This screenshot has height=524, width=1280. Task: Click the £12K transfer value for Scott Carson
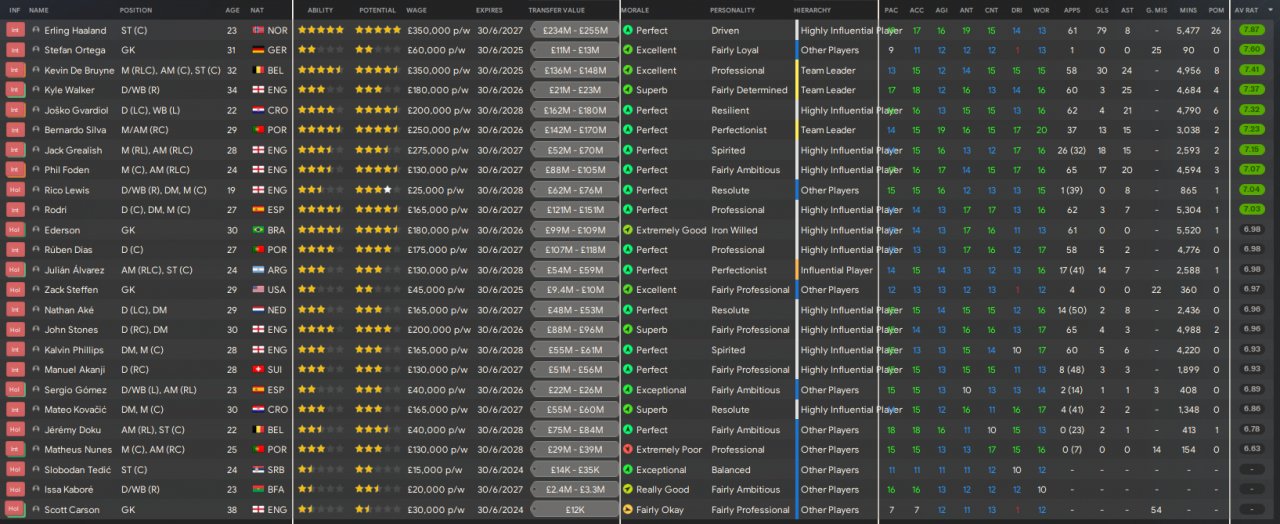573,510
